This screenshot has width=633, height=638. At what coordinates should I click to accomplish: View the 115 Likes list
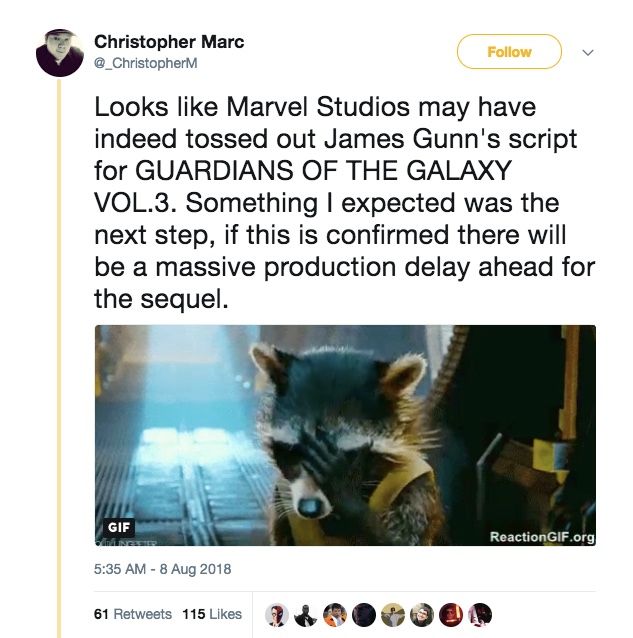[x=212, y=613]
